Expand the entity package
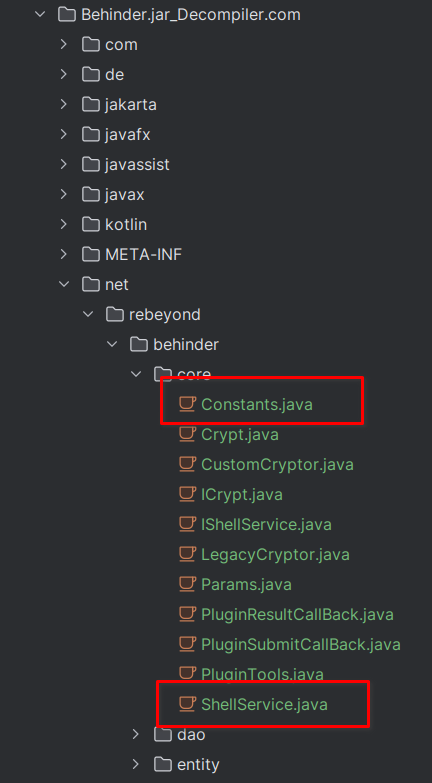Screen dimensions: 432x783 (x=136, y=764)
